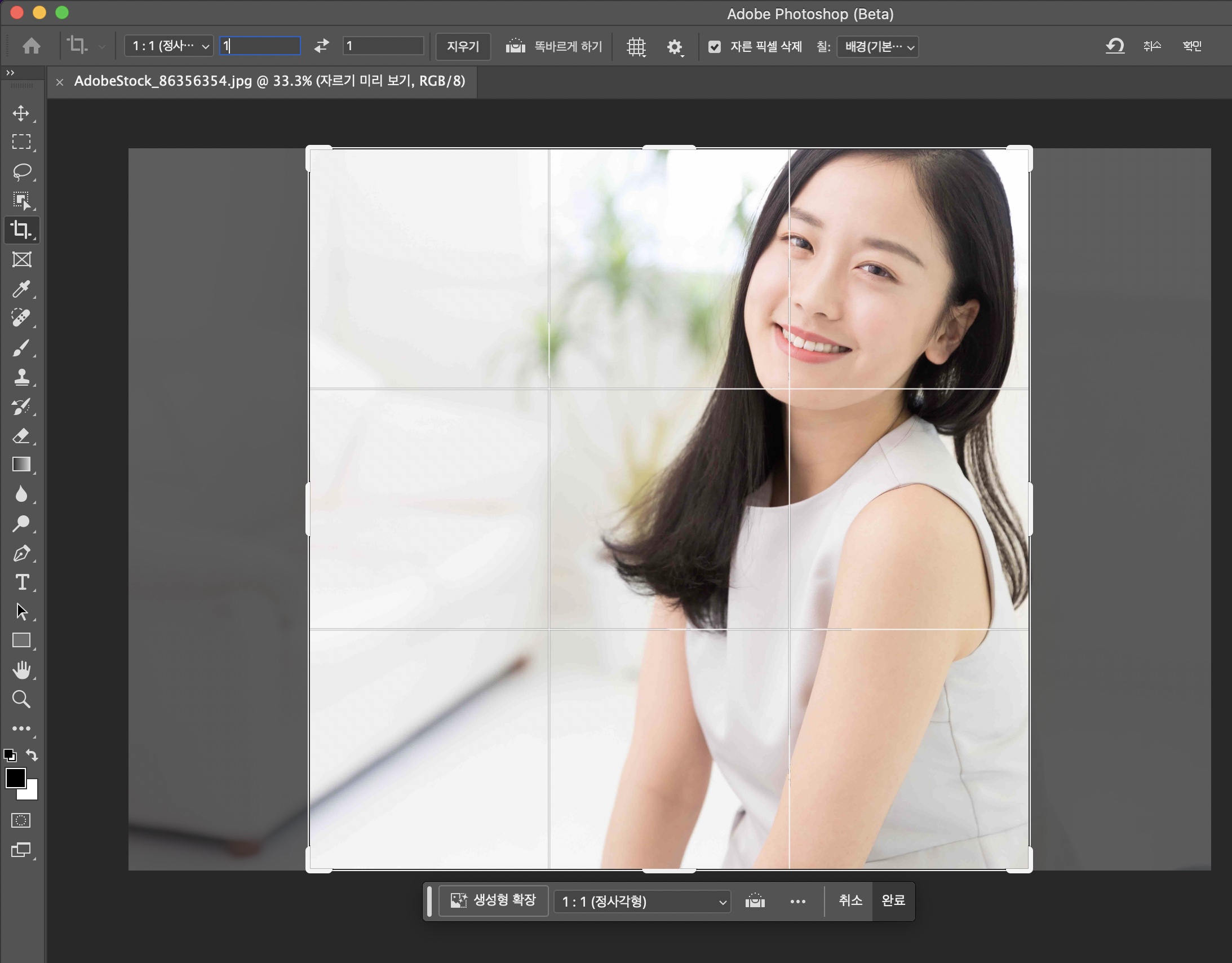Uncheck the 자른 픽셀 삭제 checkbox
The height and width of the screenshot is (963, 1232).
click(x=714, y=46)
